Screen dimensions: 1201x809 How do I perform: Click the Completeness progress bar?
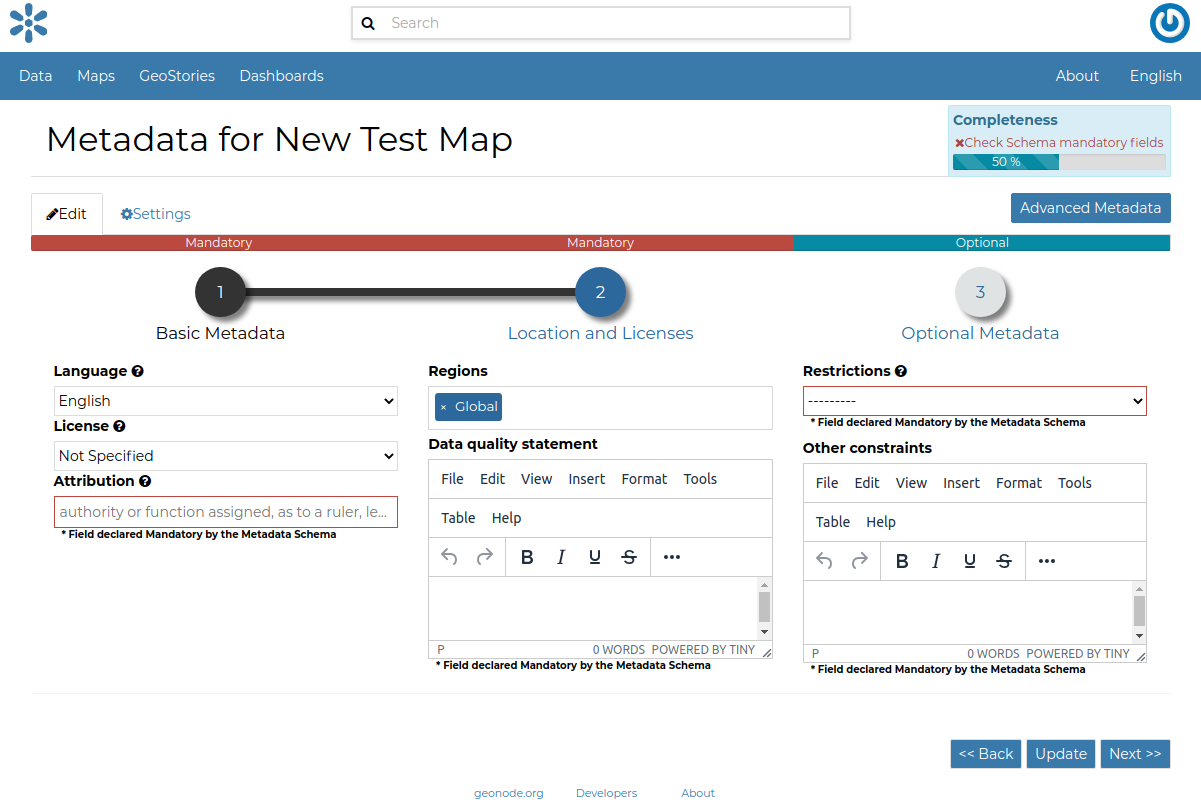coord(1004,161)
